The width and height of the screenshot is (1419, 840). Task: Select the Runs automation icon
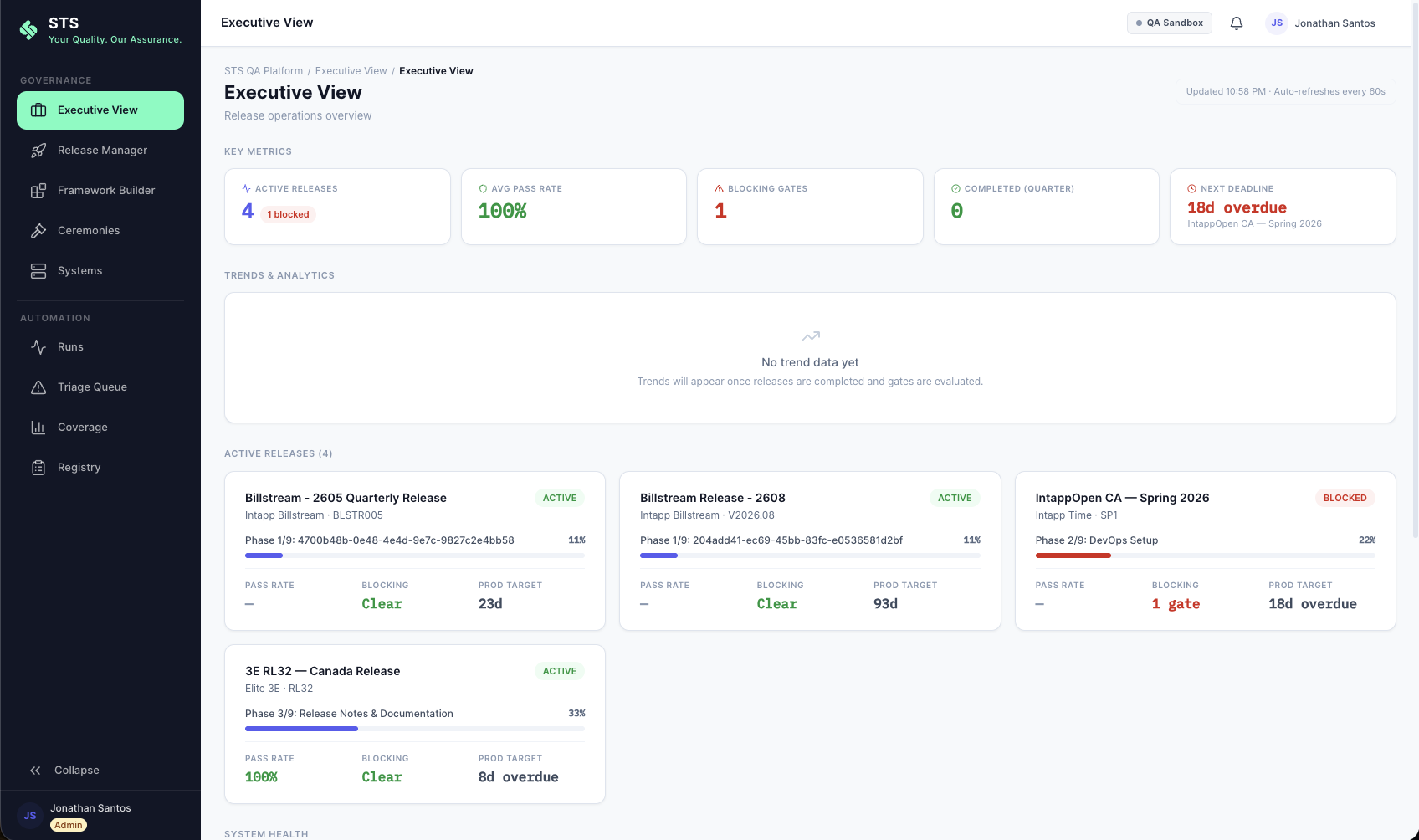38,346
